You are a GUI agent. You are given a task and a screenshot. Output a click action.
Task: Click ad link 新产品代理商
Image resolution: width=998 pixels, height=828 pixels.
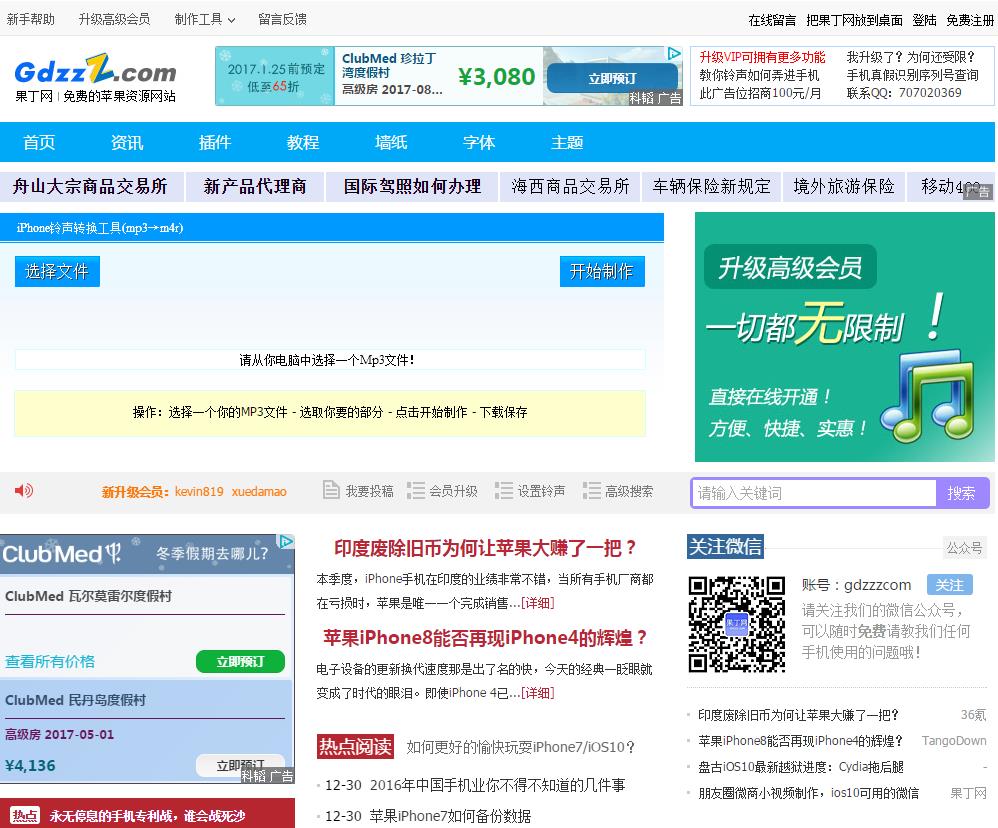[255, 186]
